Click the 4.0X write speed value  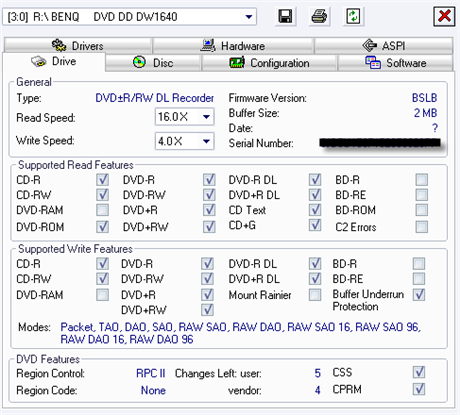click(170, 141)
